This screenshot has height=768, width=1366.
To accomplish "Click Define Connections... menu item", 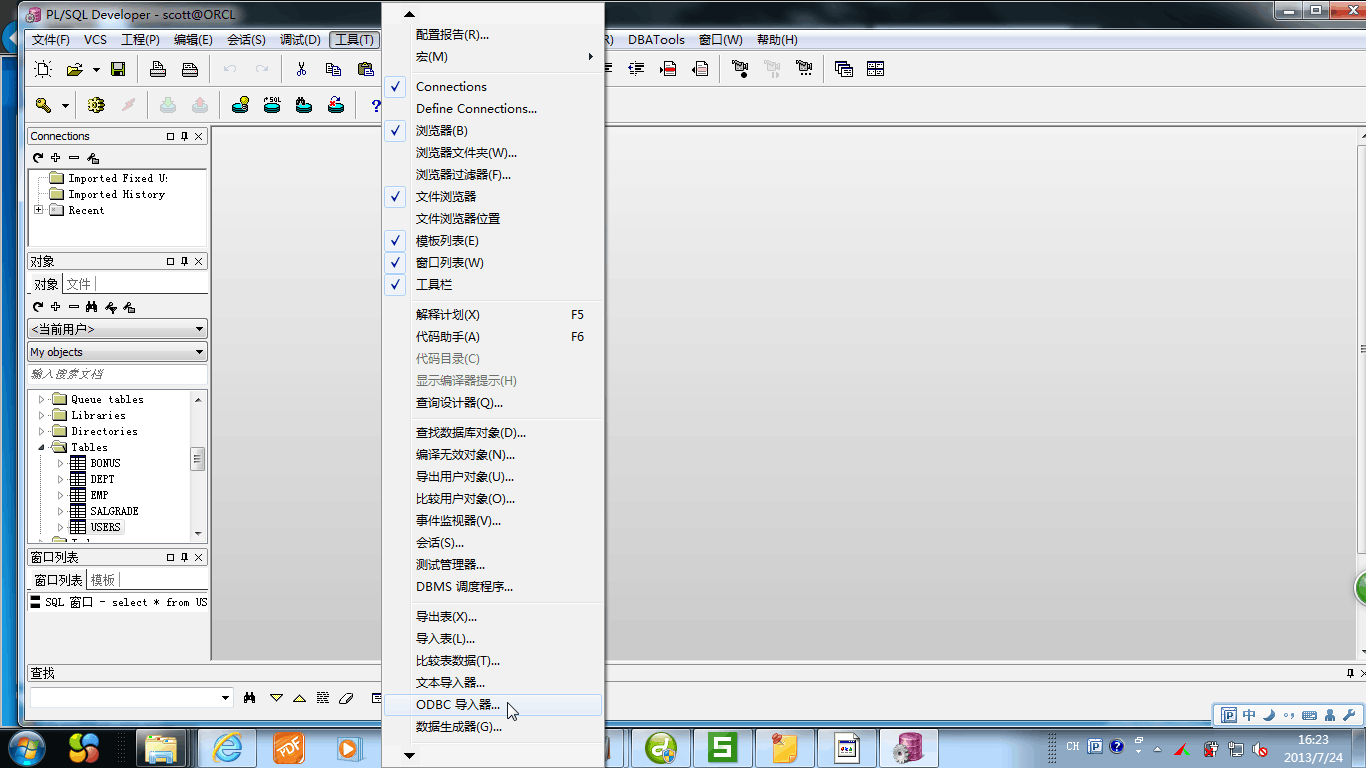I will click(494, 109).
